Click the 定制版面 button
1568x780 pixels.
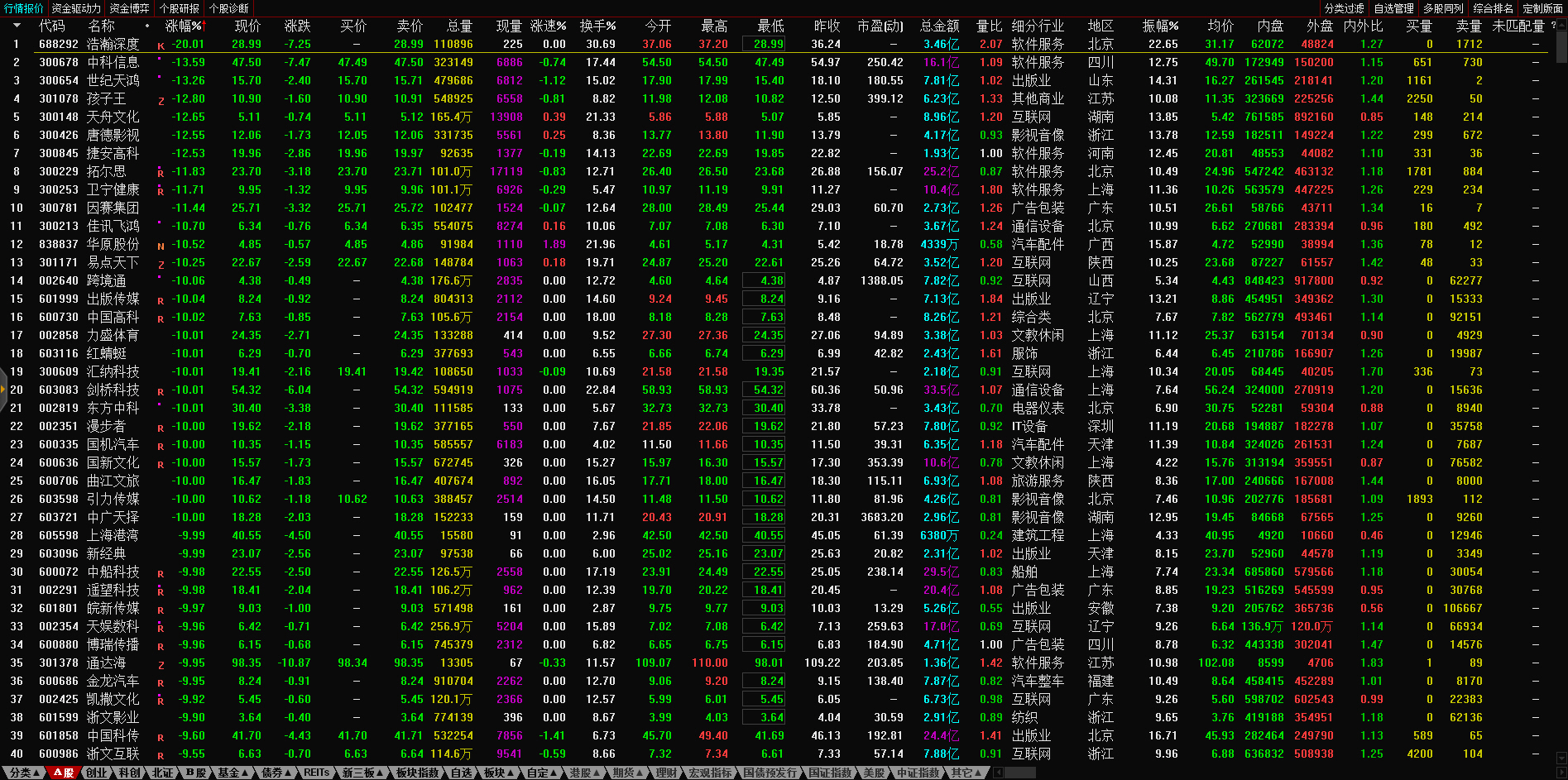click(1542, 8)
